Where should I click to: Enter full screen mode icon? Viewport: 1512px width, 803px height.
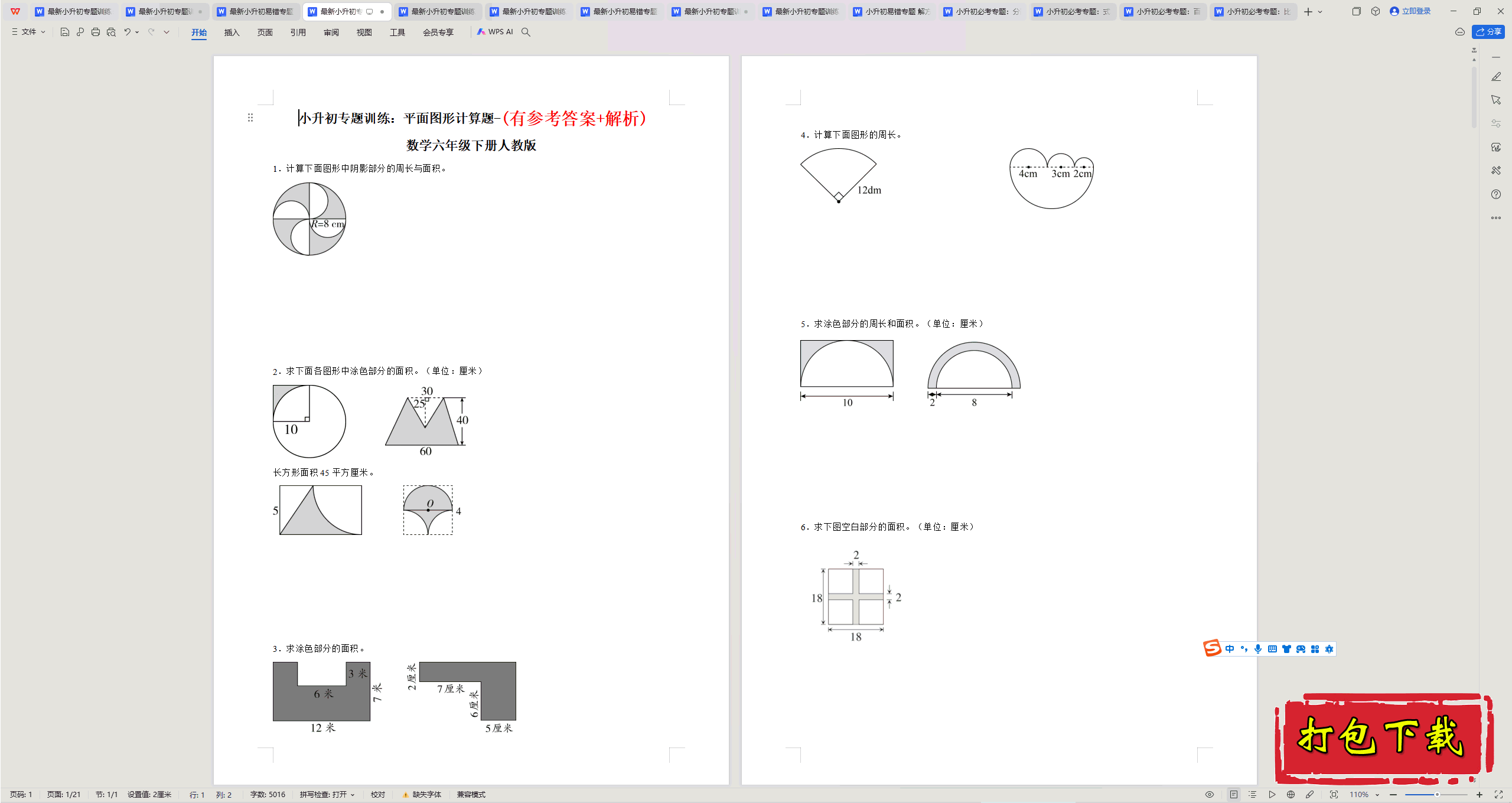[x=1498, y=795]
